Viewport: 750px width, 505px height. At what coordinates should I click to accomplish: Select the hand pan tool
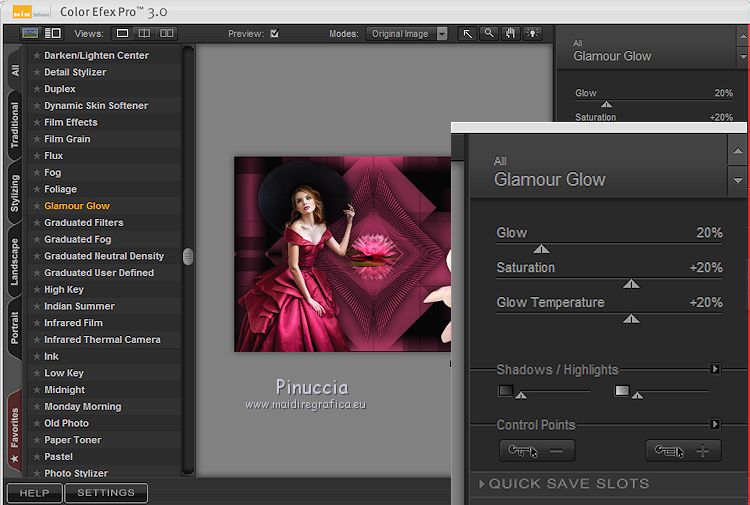click(510, 33)
